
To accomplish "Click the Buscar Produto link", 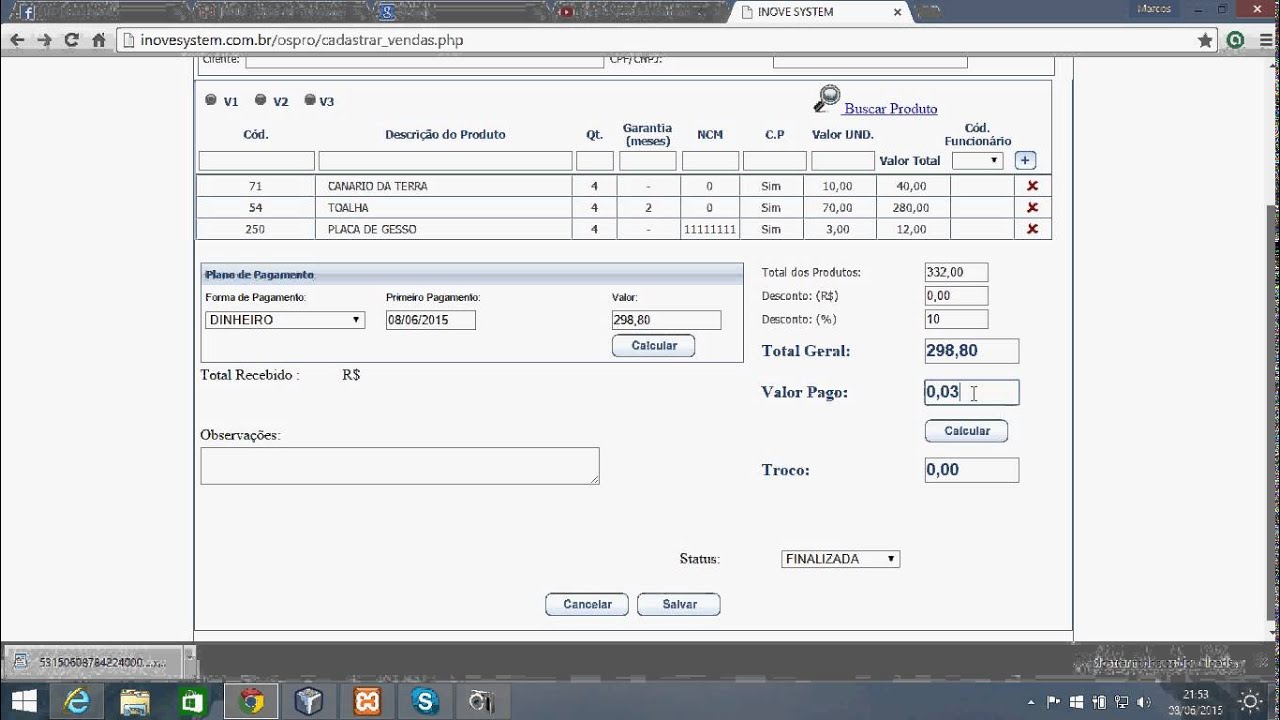I will point(890,108).
